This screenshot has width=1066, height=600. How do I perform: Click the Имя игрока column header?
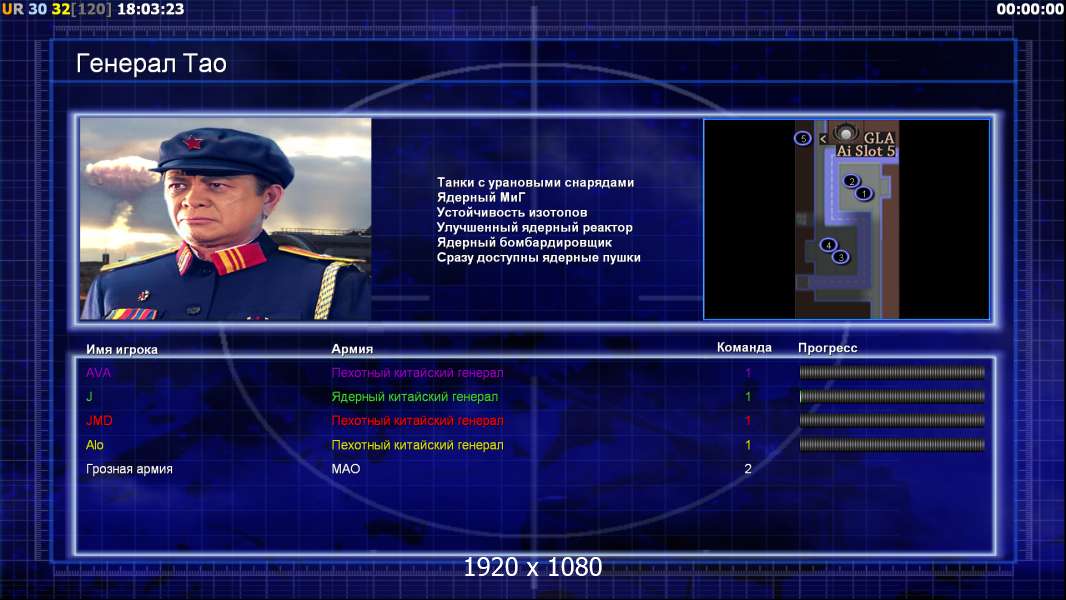[122, 349]
